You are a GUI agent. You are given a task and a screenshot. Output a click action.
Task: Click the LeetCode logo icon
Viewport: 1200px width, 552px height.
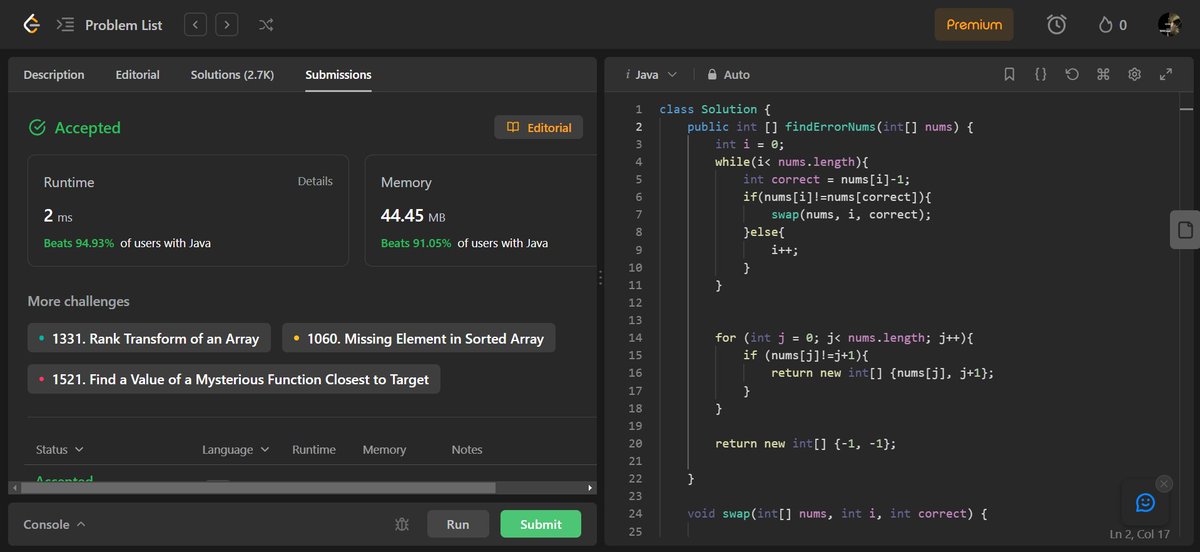coord(31,25)
